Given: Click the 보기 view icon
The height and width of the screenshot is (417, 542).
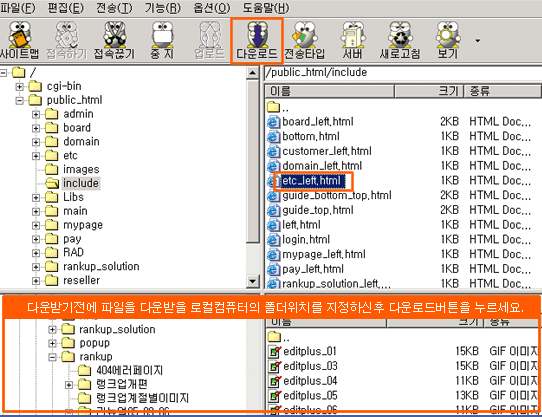Looking at the screenshot, I should (447, 40).
